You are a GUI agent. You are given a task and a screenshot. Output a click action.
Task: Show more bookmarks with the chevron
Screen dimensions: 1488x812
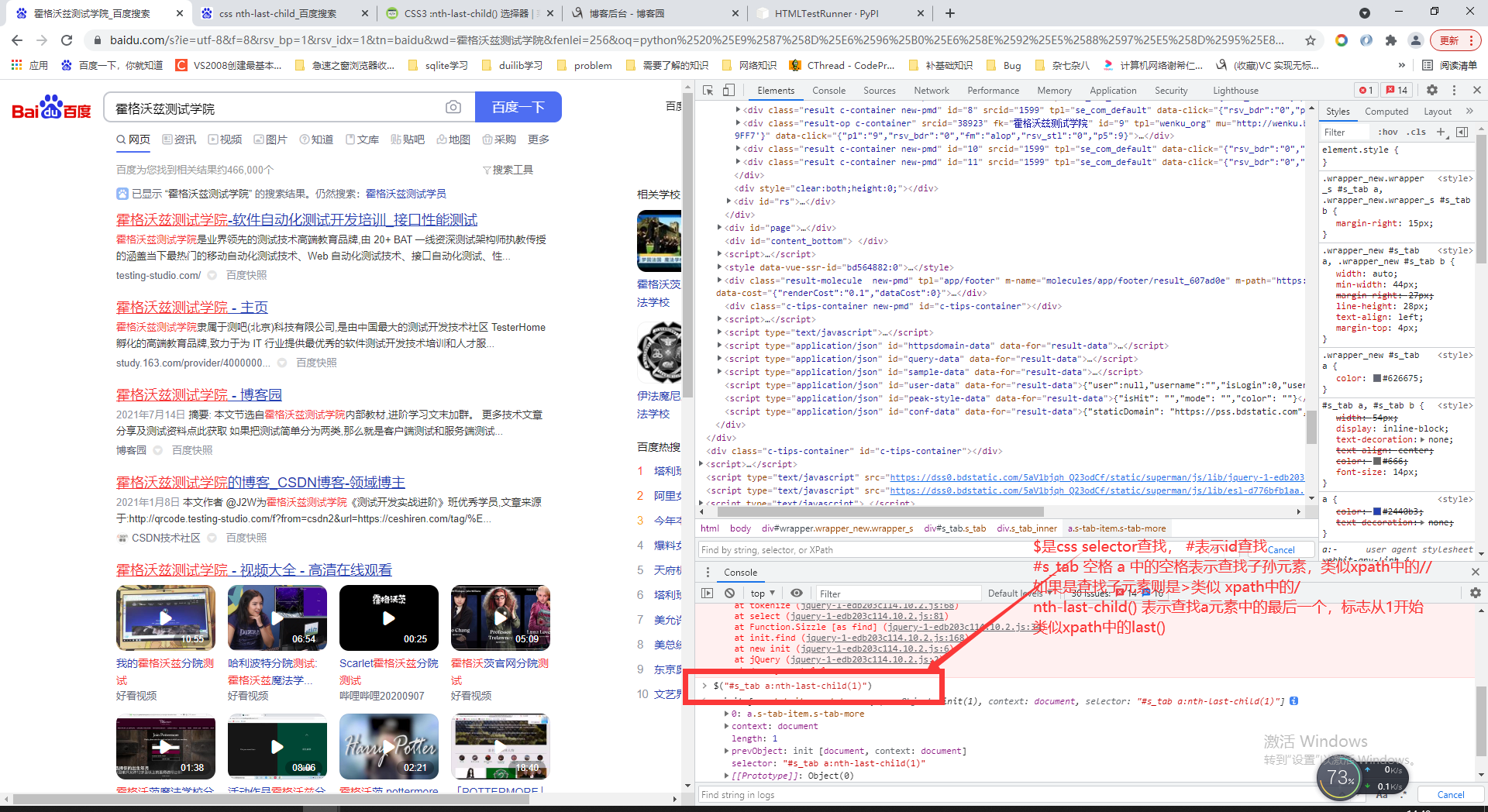(1401, 65)
